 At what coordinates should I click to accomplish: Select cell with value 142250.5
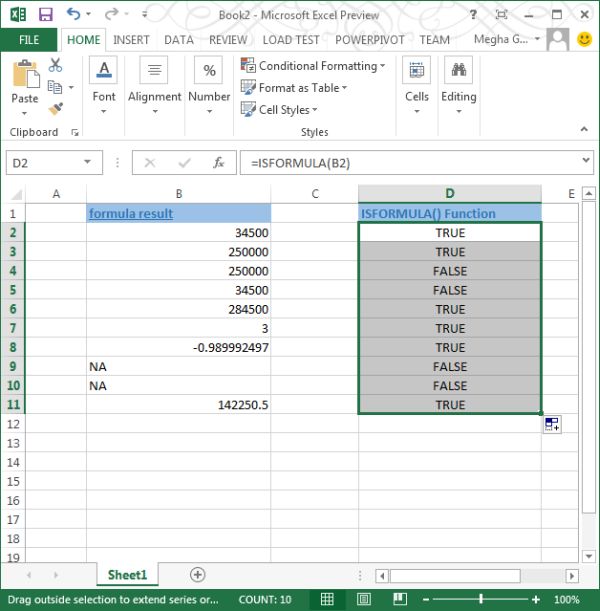[178, 404]
